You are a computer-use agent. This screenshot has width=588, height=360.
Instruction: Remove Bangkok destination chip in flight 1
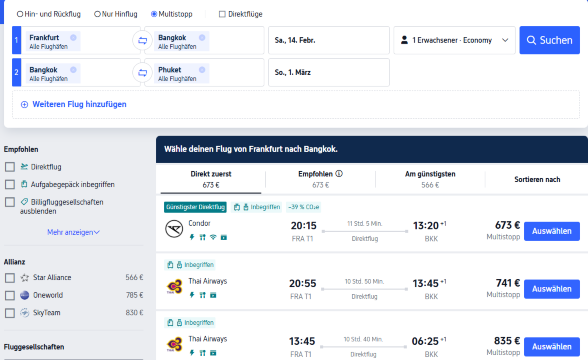(202, 38)
